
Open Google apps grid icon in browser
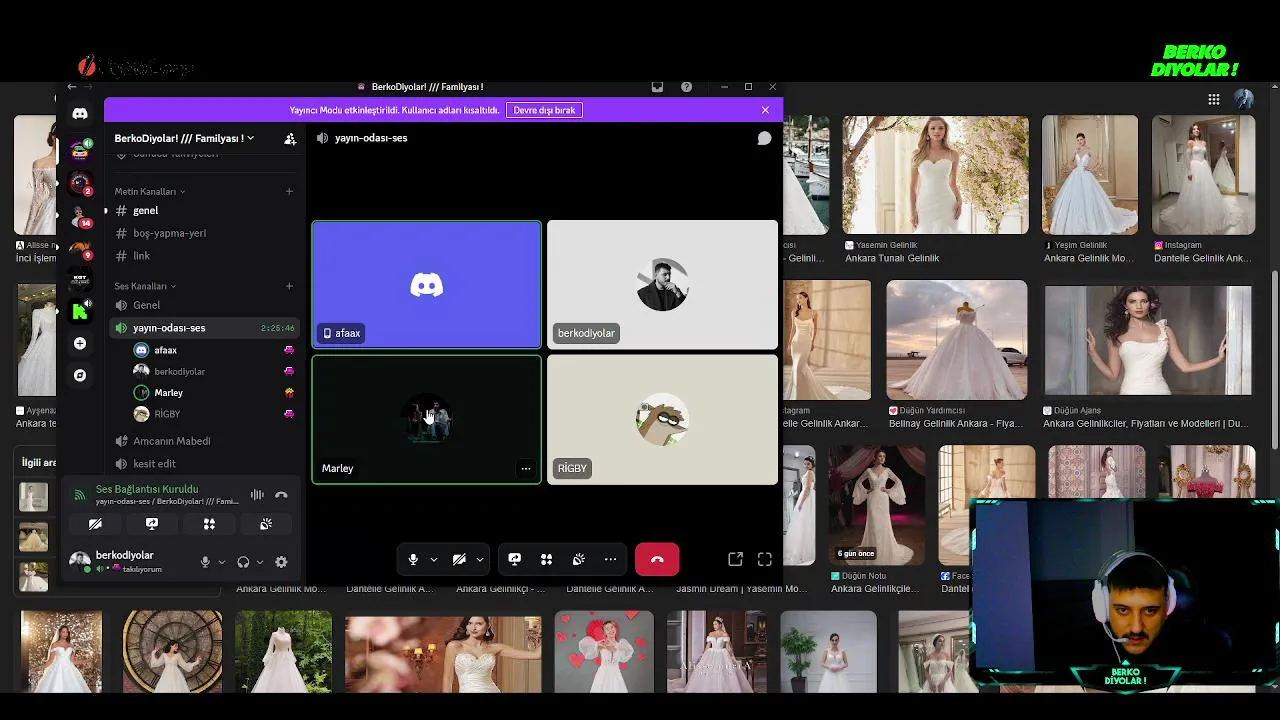point(1213,99)
